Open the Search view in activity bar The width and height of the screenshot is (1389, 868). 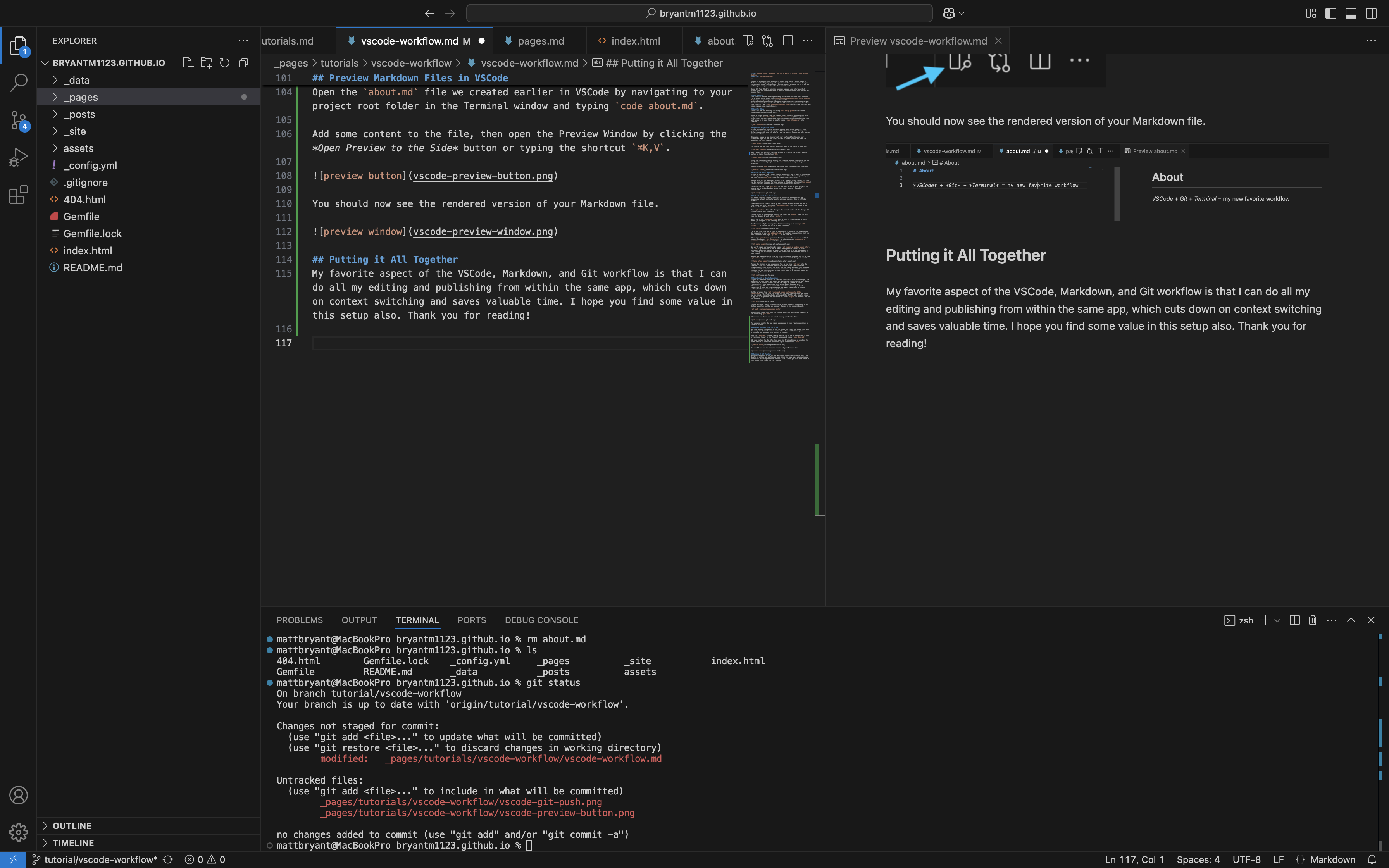(x=18, y=83)
